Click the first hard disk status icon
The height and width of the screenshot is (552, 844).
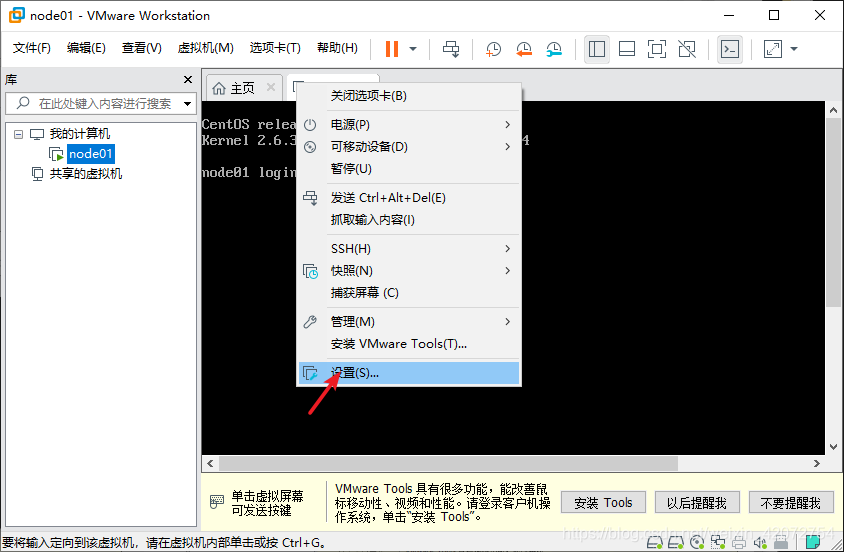[x=654, y=542]
